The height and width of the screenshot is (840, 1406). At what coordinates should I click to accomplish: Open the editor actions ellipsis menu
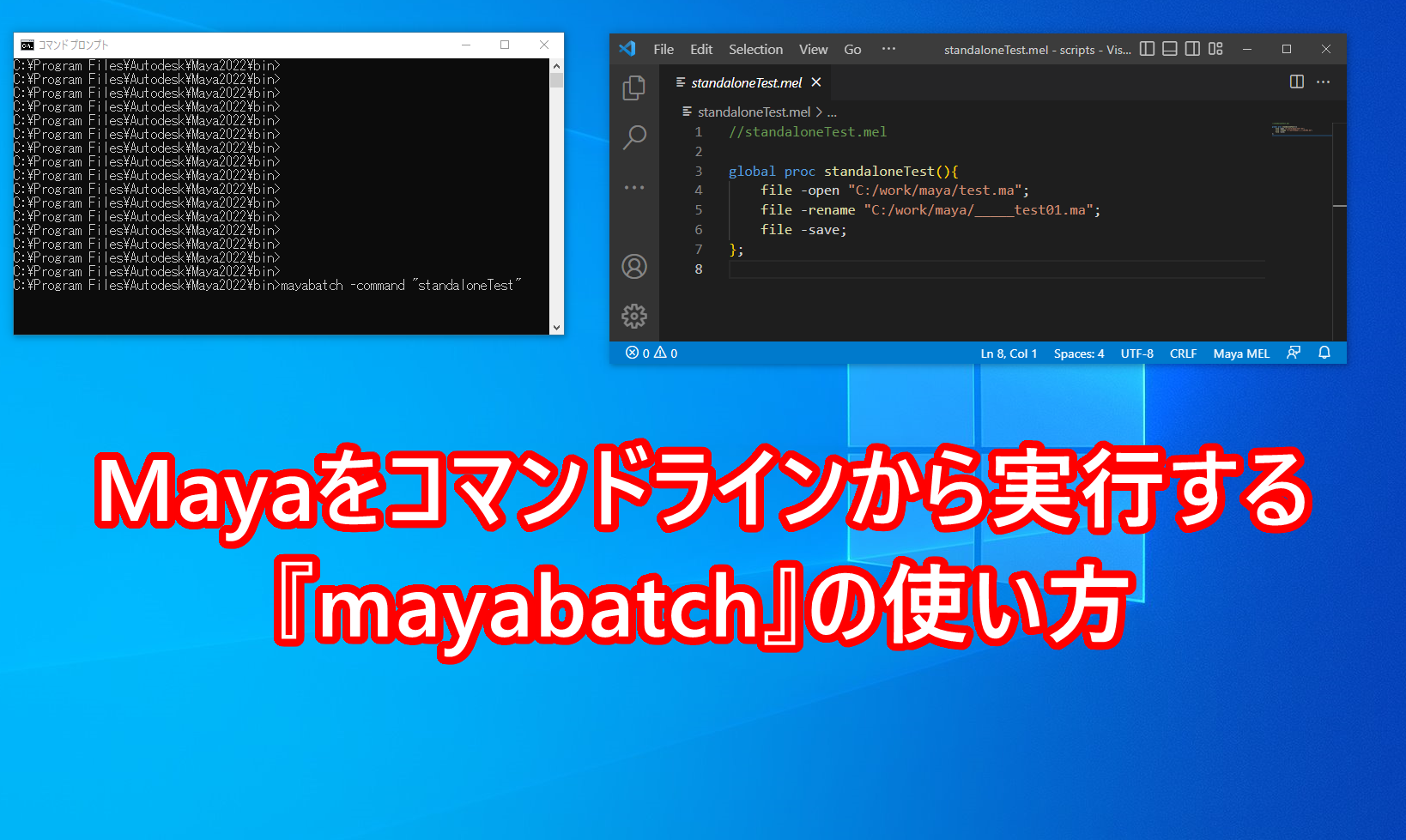pos(1323,82)
